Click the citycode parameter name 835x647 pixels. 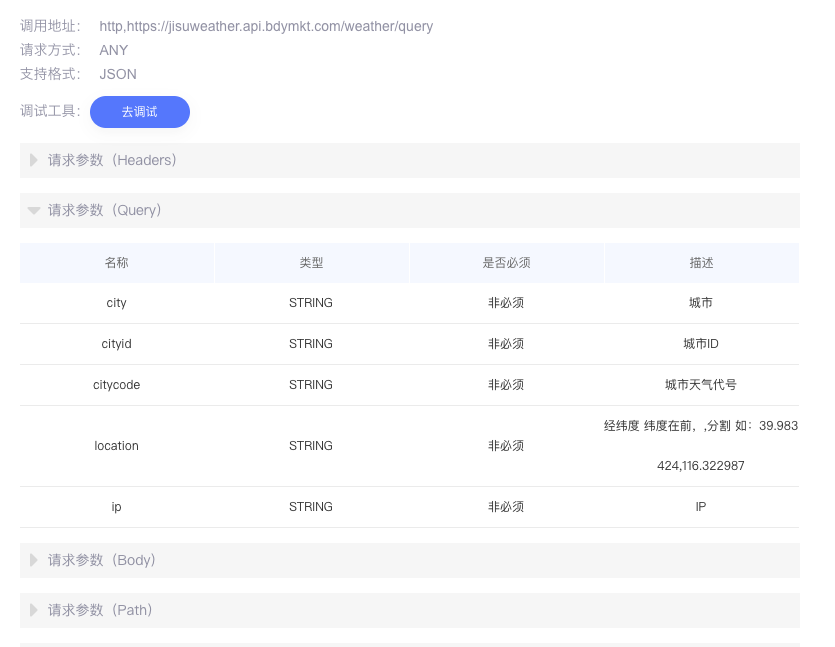pos(116,385)
